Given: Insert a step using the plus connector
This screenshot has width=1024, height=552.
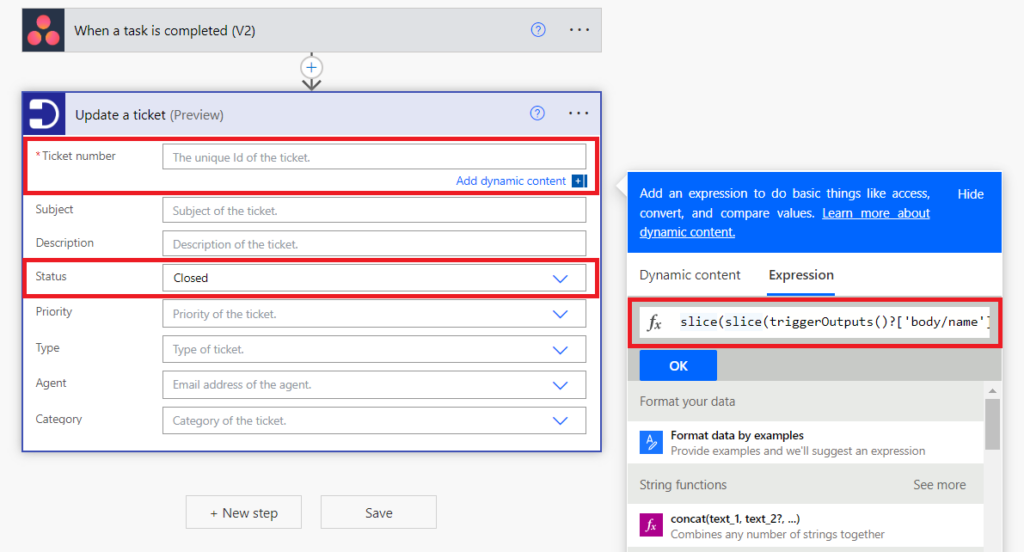Looking at the screenshot, I should click(x=312, y=67).
